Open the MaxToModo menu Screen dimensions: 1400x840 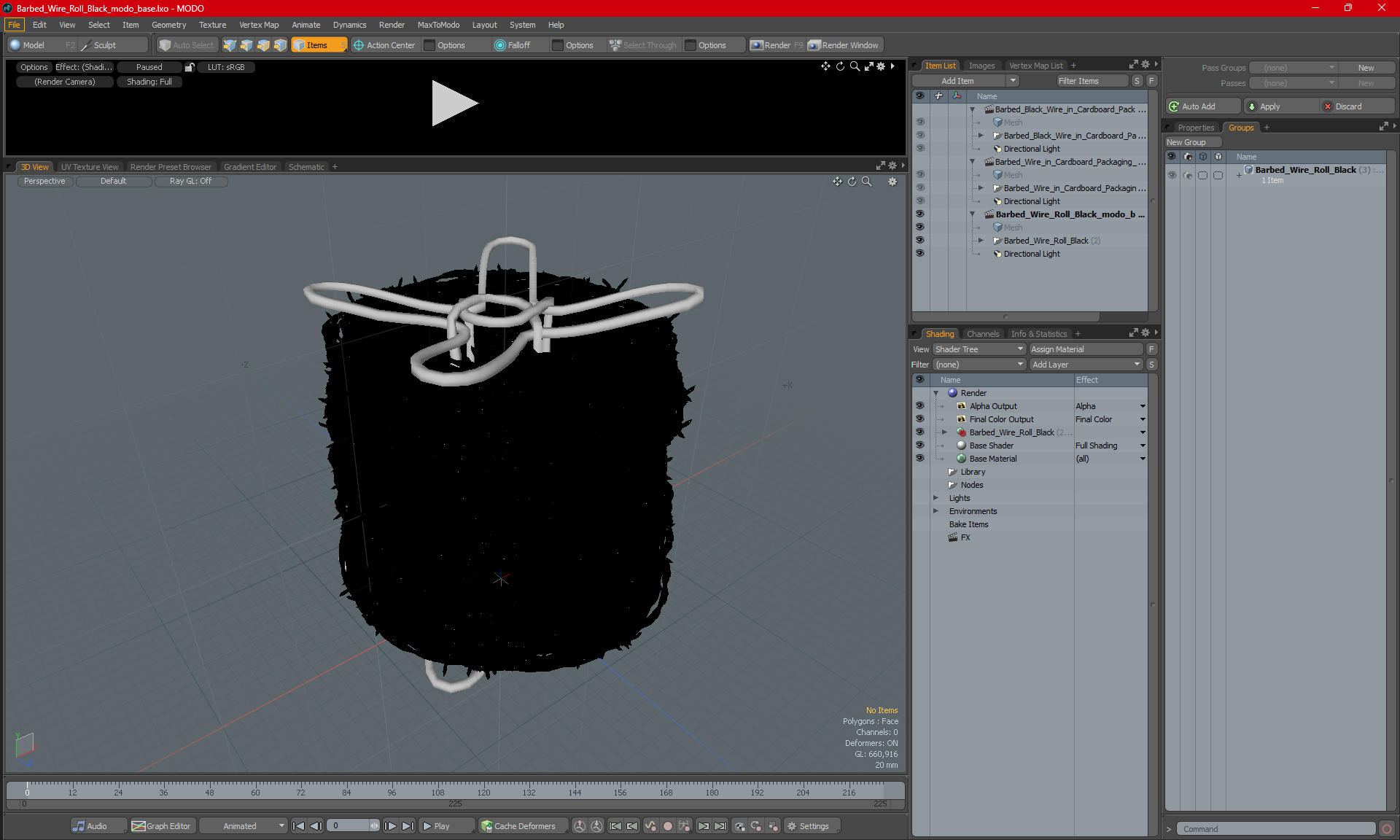click(438, 25)
